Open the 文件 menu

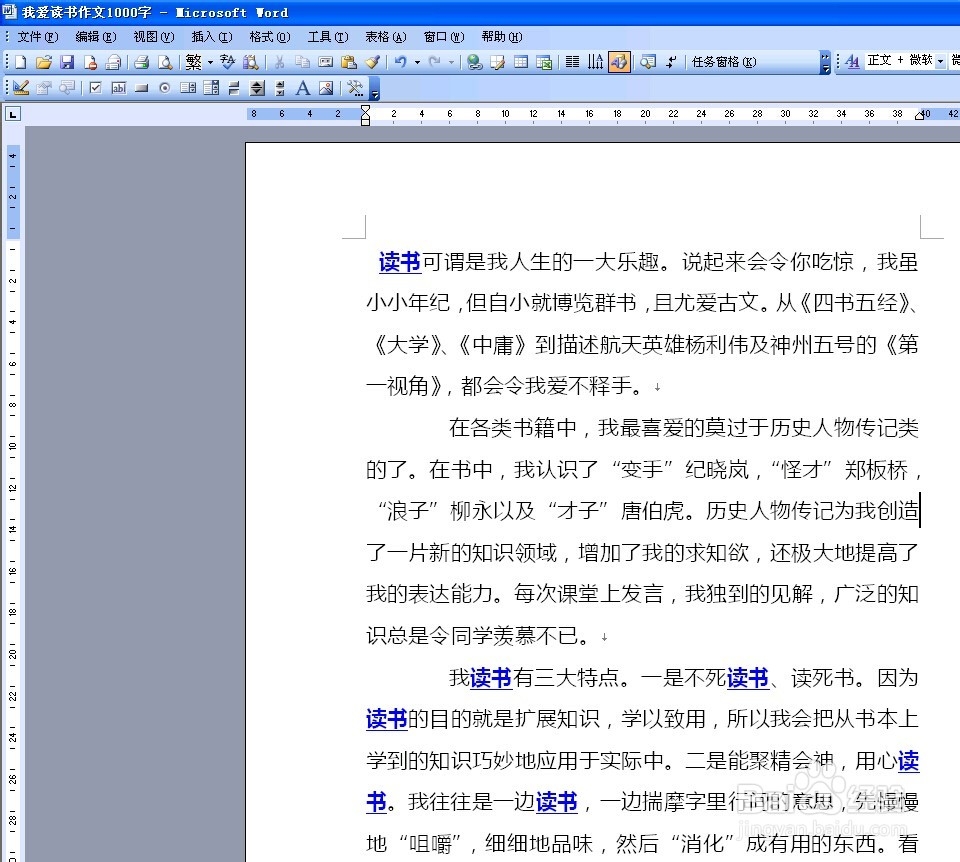coord(34,37)
